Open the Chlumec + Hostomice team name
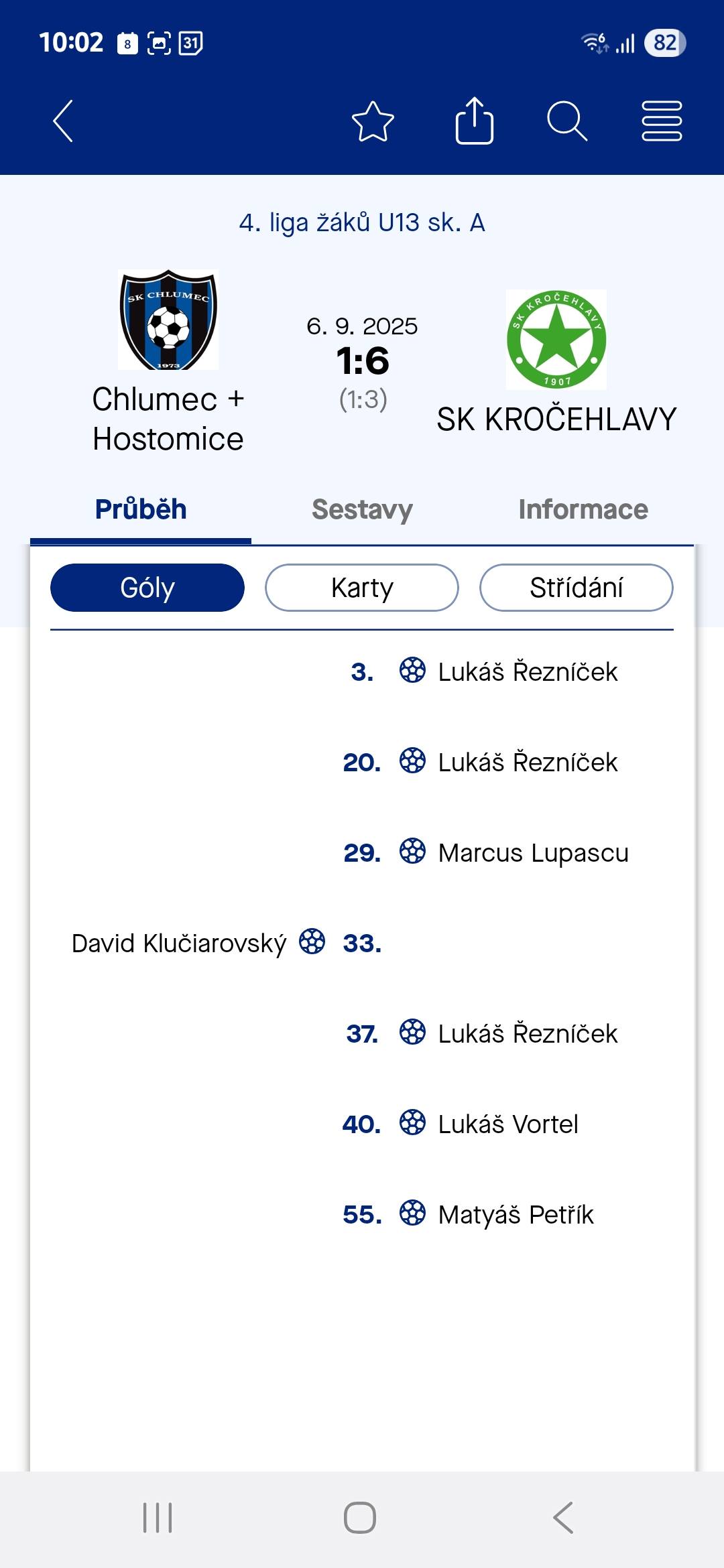Screen dimensions: 724x1568 168,419
